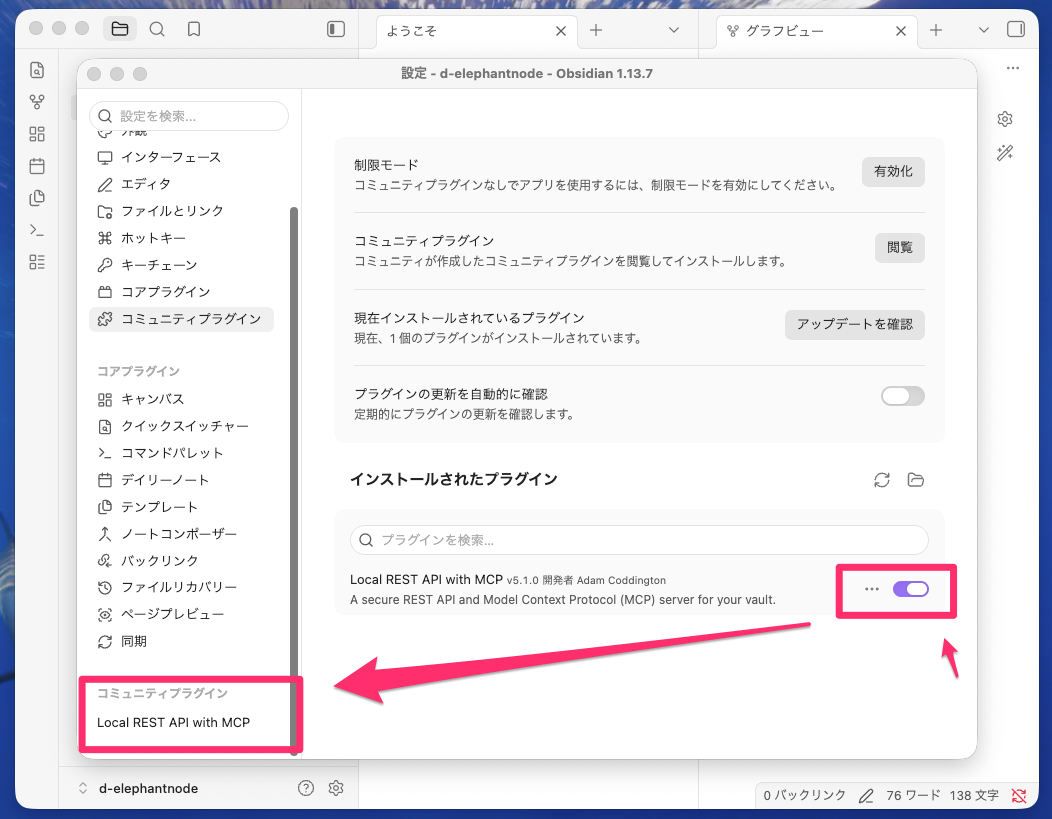This screenshot has width=1052, height=819.
Task: Click the プラグインを検索 search field
Action: (639, 540)
